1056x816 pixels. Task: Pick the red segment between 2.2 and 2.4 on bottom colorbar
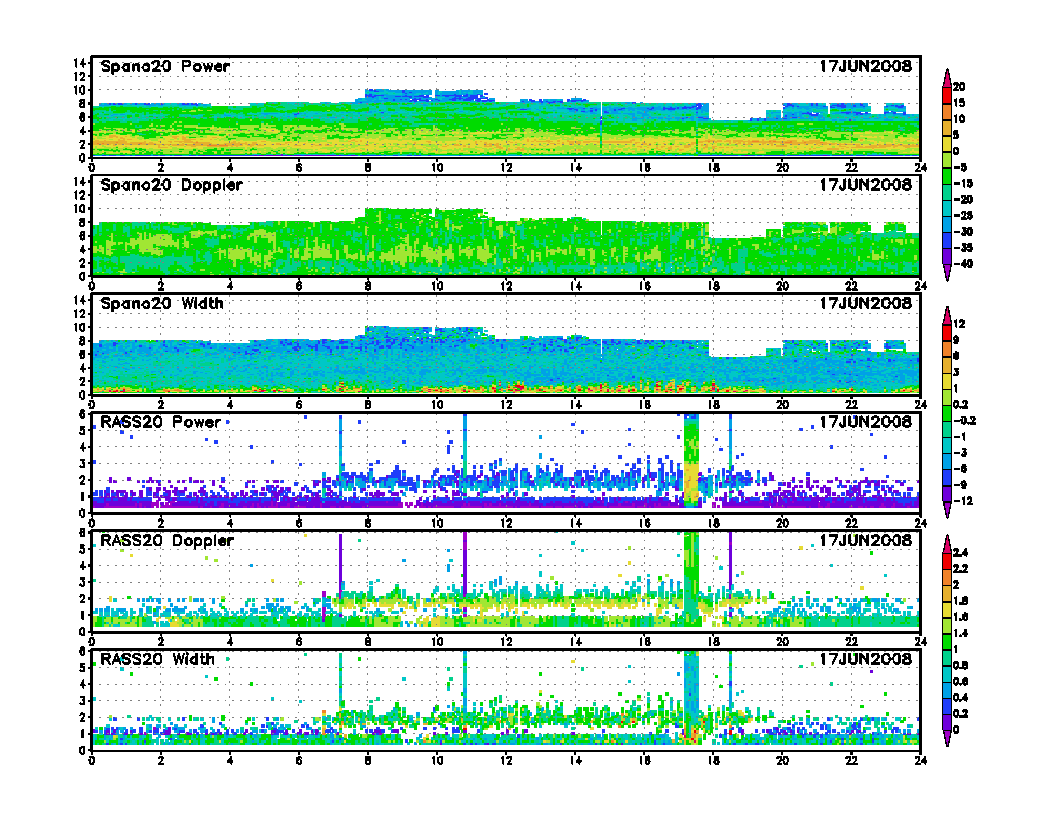947,561
